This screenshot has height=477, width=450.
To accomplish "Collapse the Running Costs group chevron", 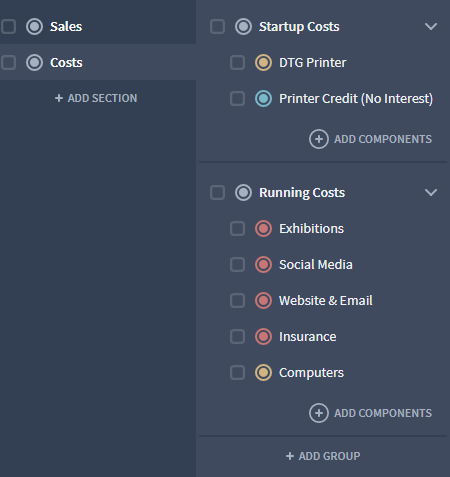I will tap(431, 193).
